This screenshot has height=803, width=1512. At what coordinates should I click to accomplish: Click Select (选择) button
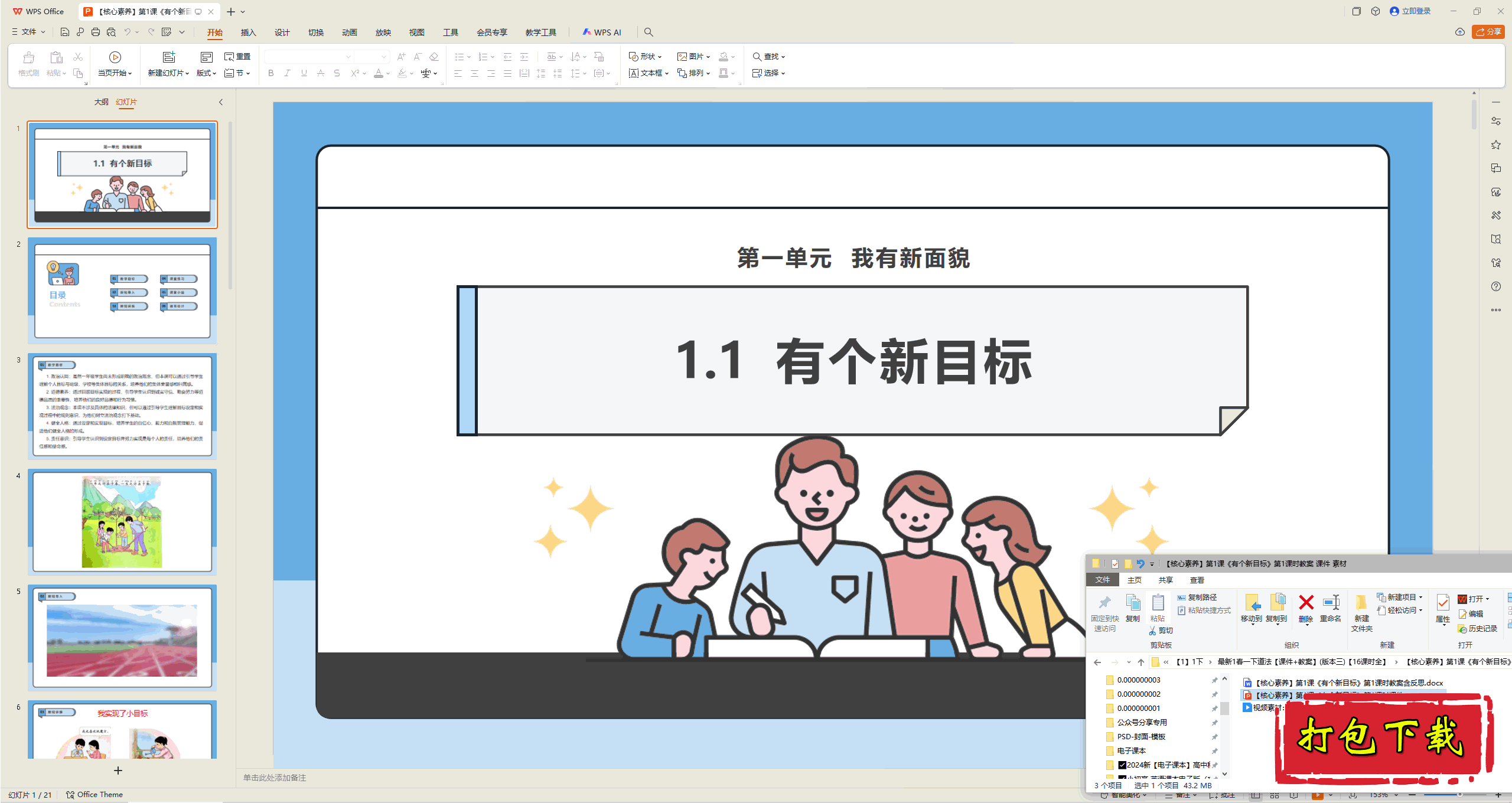tap(768, 73)
